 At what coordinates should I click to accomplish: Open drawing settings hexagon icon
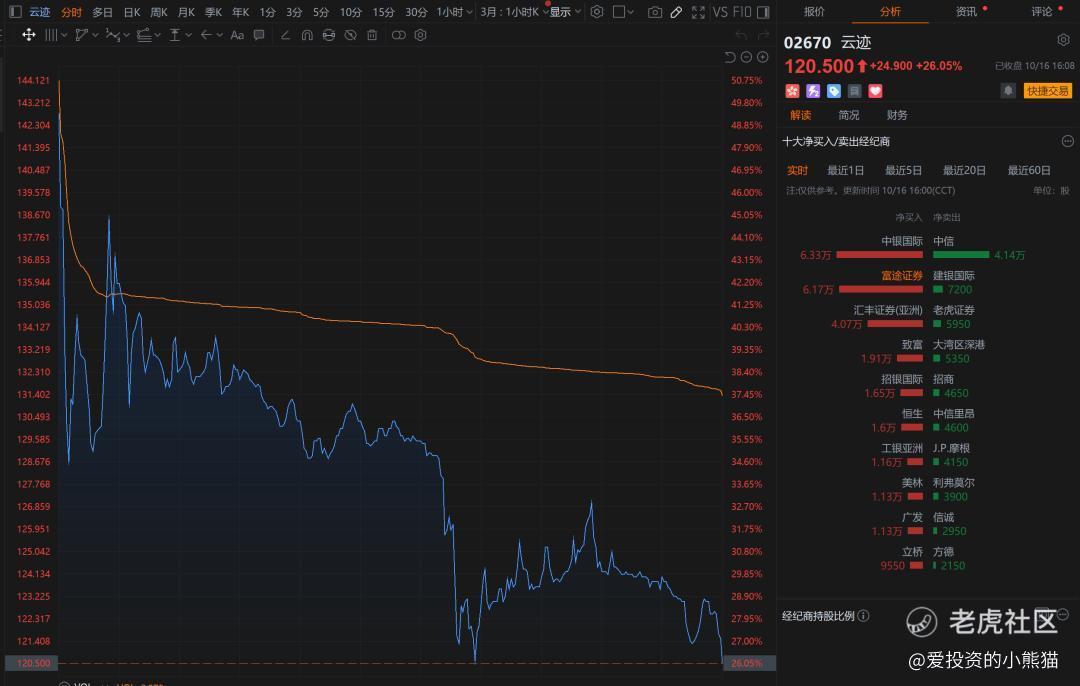click(x=421, y=35)
